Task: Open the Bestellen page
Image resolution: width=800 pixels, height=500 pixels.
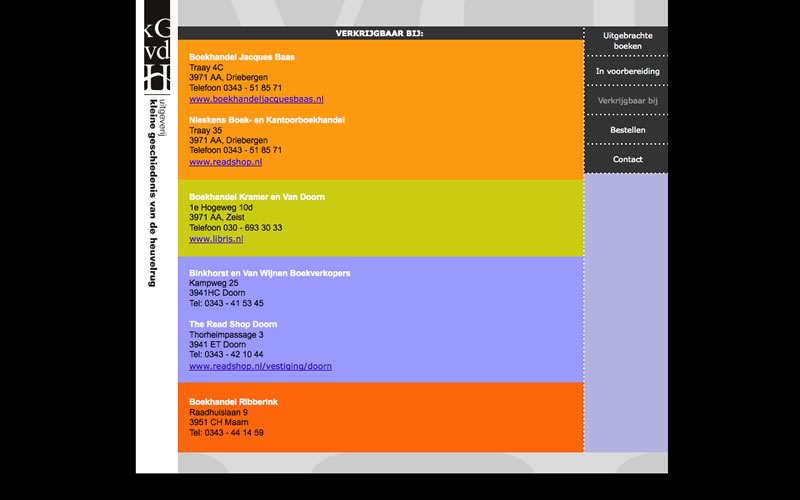Action: click(627, 130)
